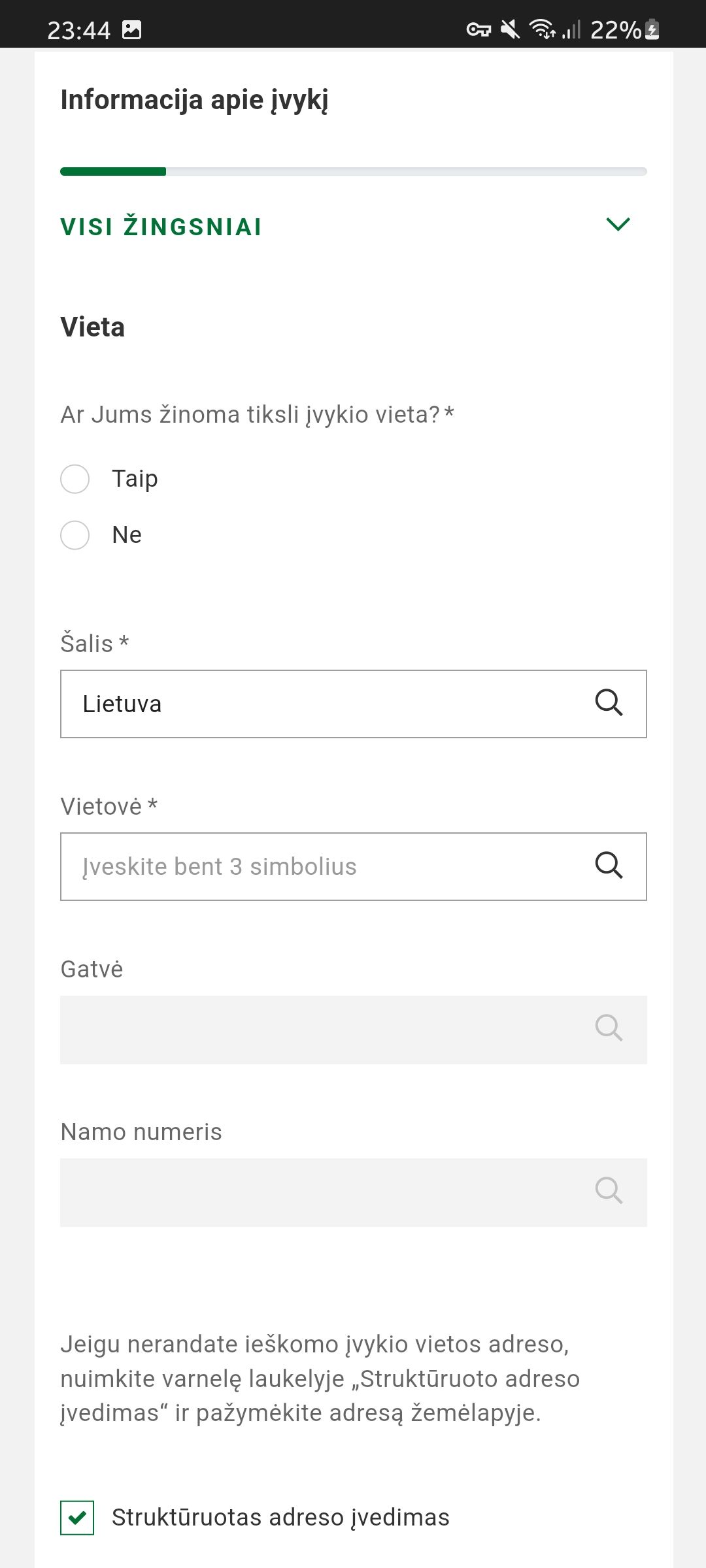The width and height of the screenshot is (706, 1568).
Task: Tap the VPN key status icon
Action: point(479,29)
